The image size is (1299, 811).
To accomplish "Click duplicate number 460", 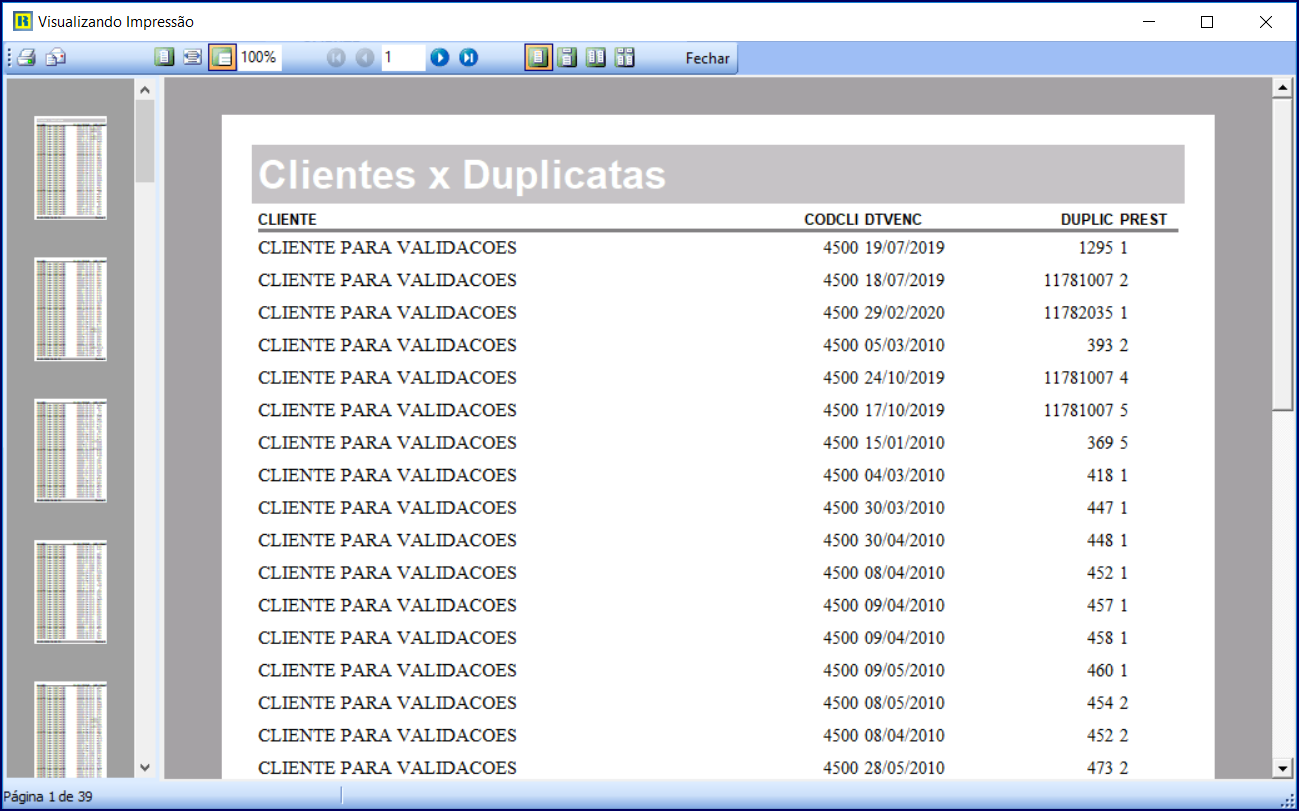I will (x=1100, y=670).
